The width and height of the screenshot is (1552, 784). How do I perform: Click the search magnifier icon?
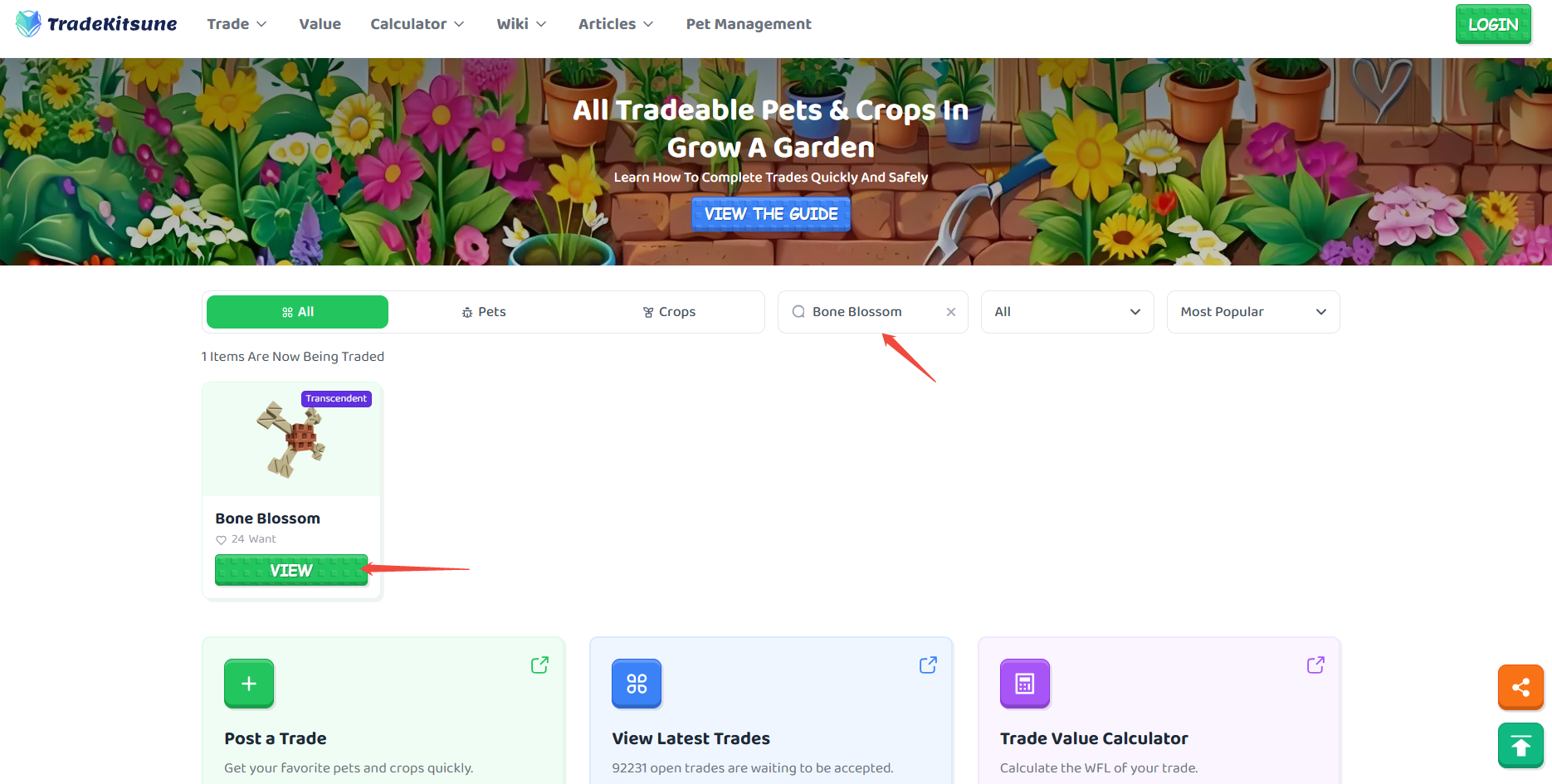(798, 312)
